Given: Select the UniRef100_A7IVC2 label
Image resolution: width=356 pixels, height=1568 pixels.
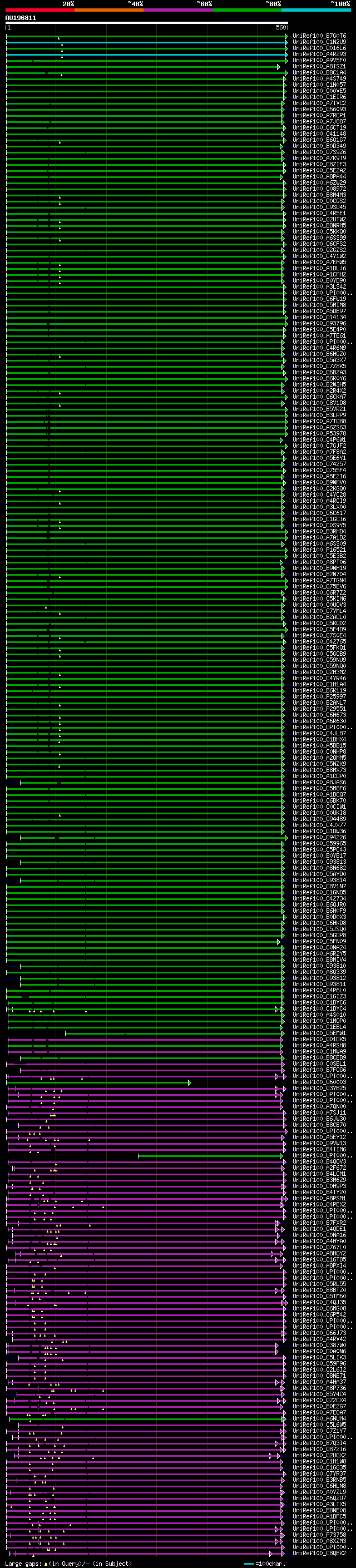Looking at the screenshot, I should (x=319, y=103).
